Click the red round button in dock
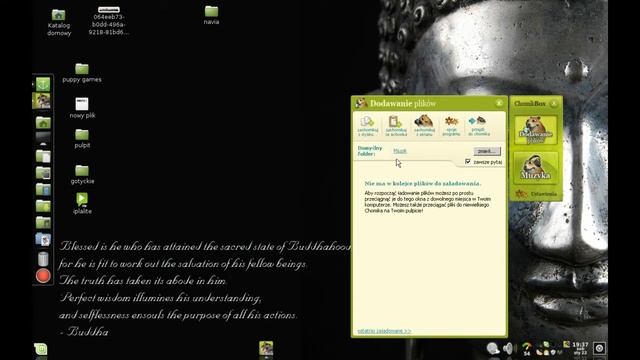640x360 pixels. point(43,276)
